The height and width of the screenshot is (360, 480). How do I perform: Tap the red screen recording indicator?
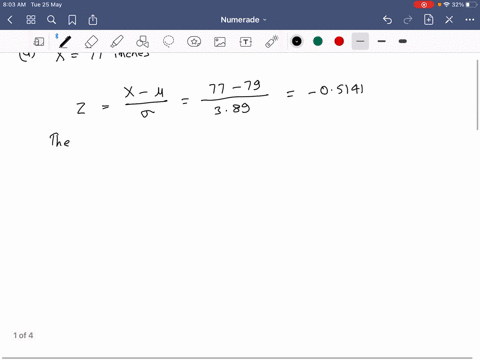pos(424,5)
